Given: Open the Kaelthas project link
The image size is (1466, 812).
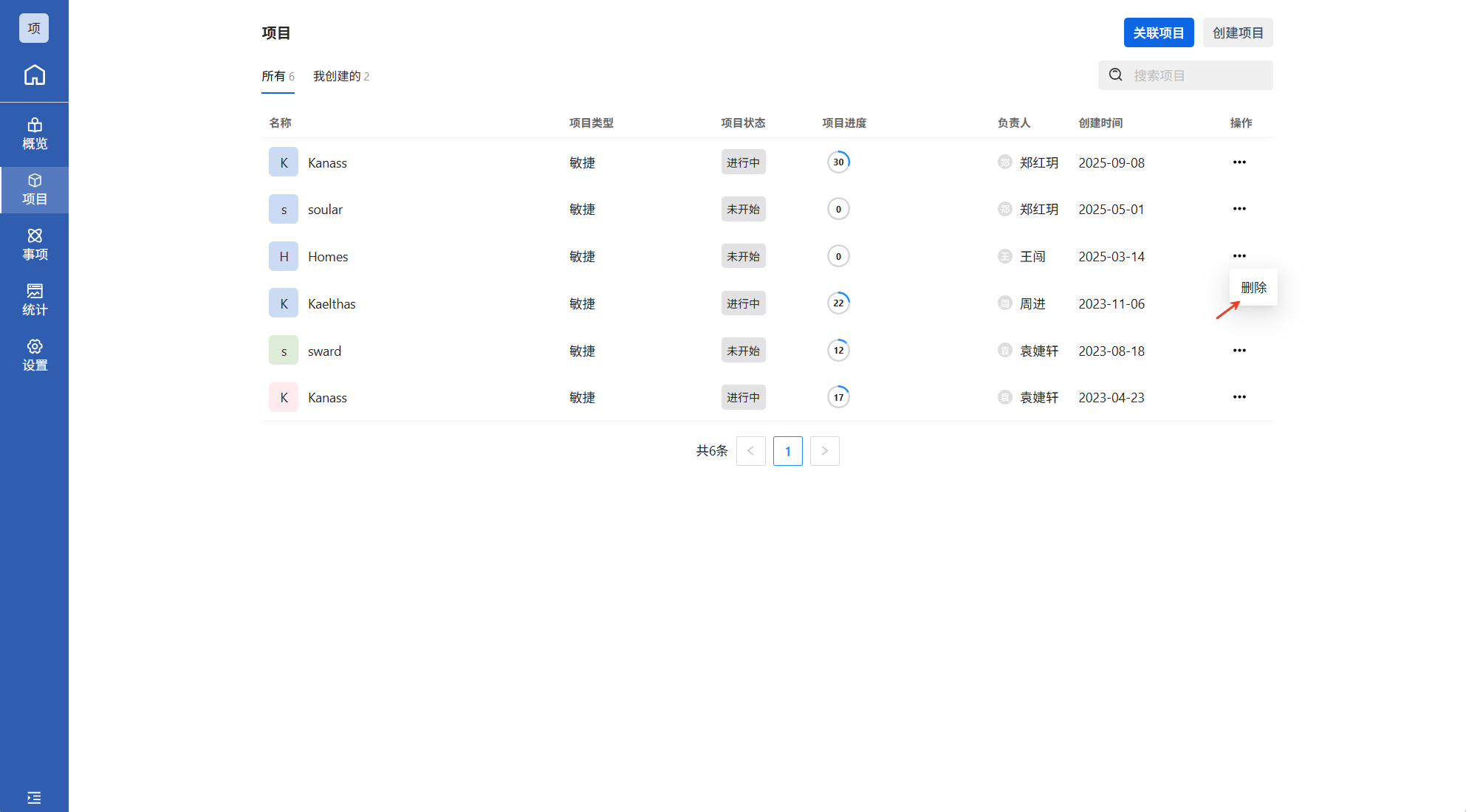Looking at the screenshot, I should click(x=332, y=304).
